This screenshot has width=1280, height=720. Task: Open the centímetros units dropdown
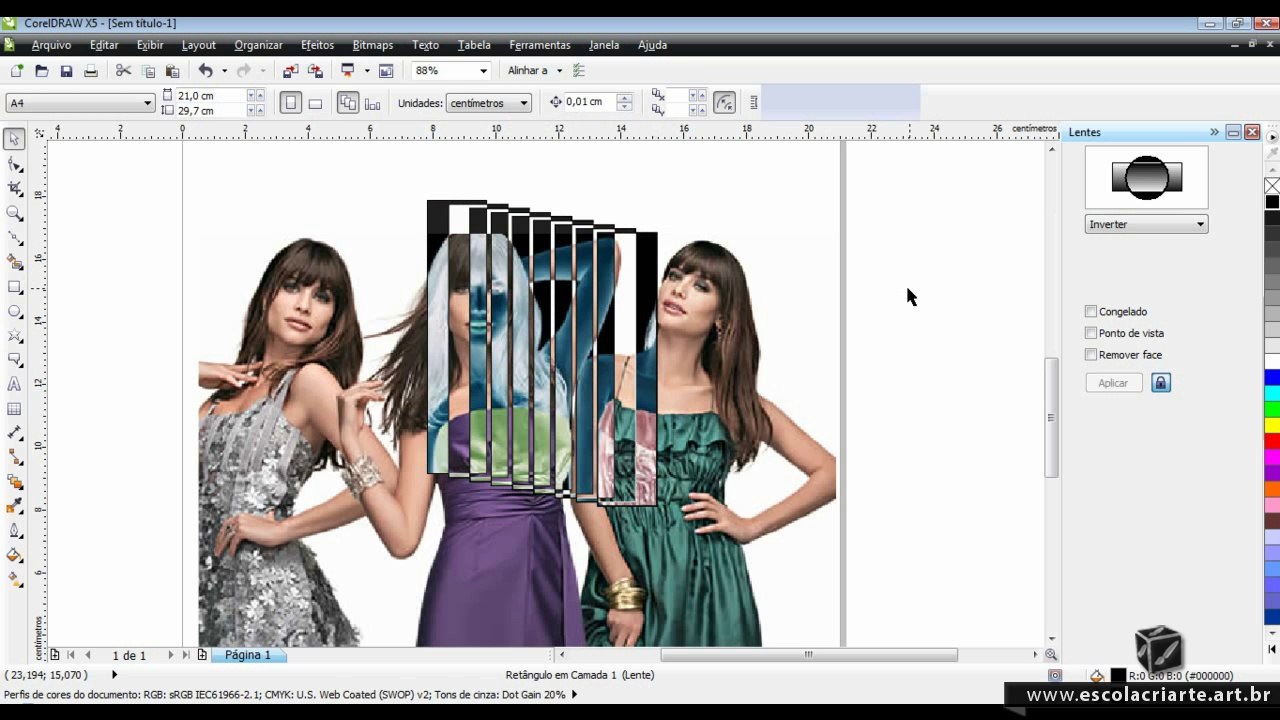(489, 103)
